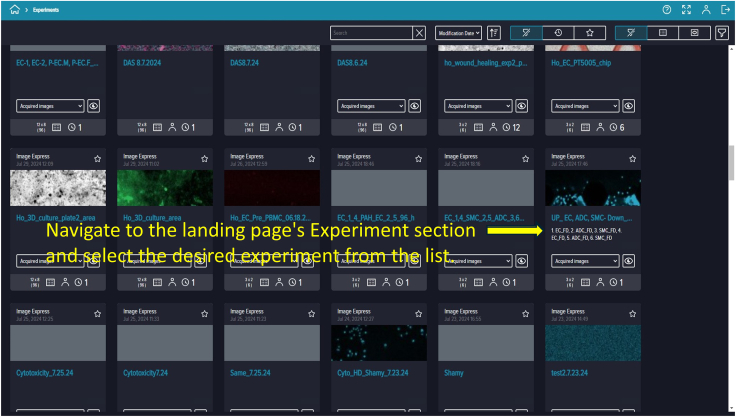This screenshot has height=417, width=736.
Task: Open Acquired images dropdown on Ho_EC_PT5005_chip card
Action: 585,106
